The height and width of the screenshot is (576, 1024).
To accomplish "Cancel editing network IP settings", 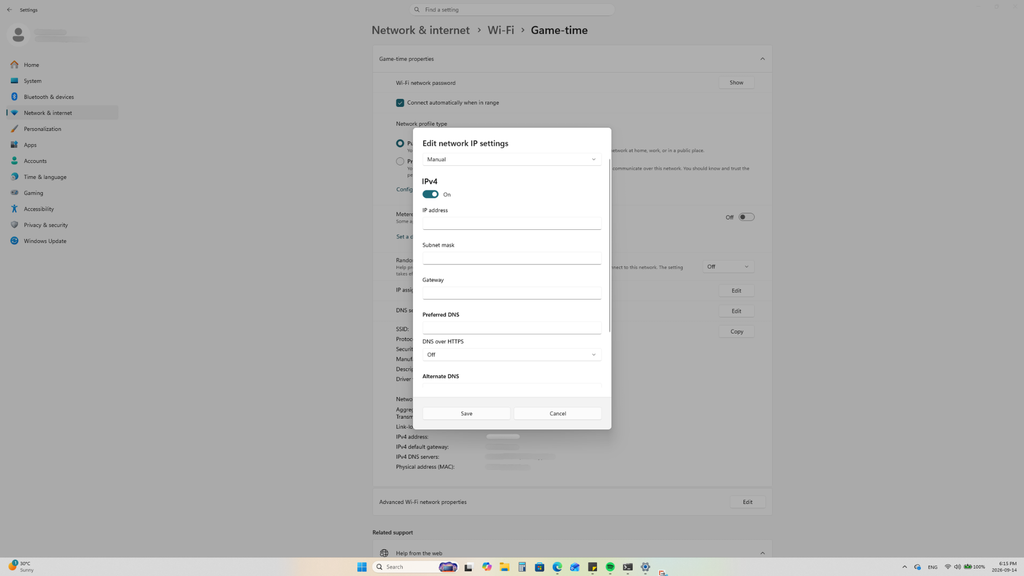I will (558, 413).
